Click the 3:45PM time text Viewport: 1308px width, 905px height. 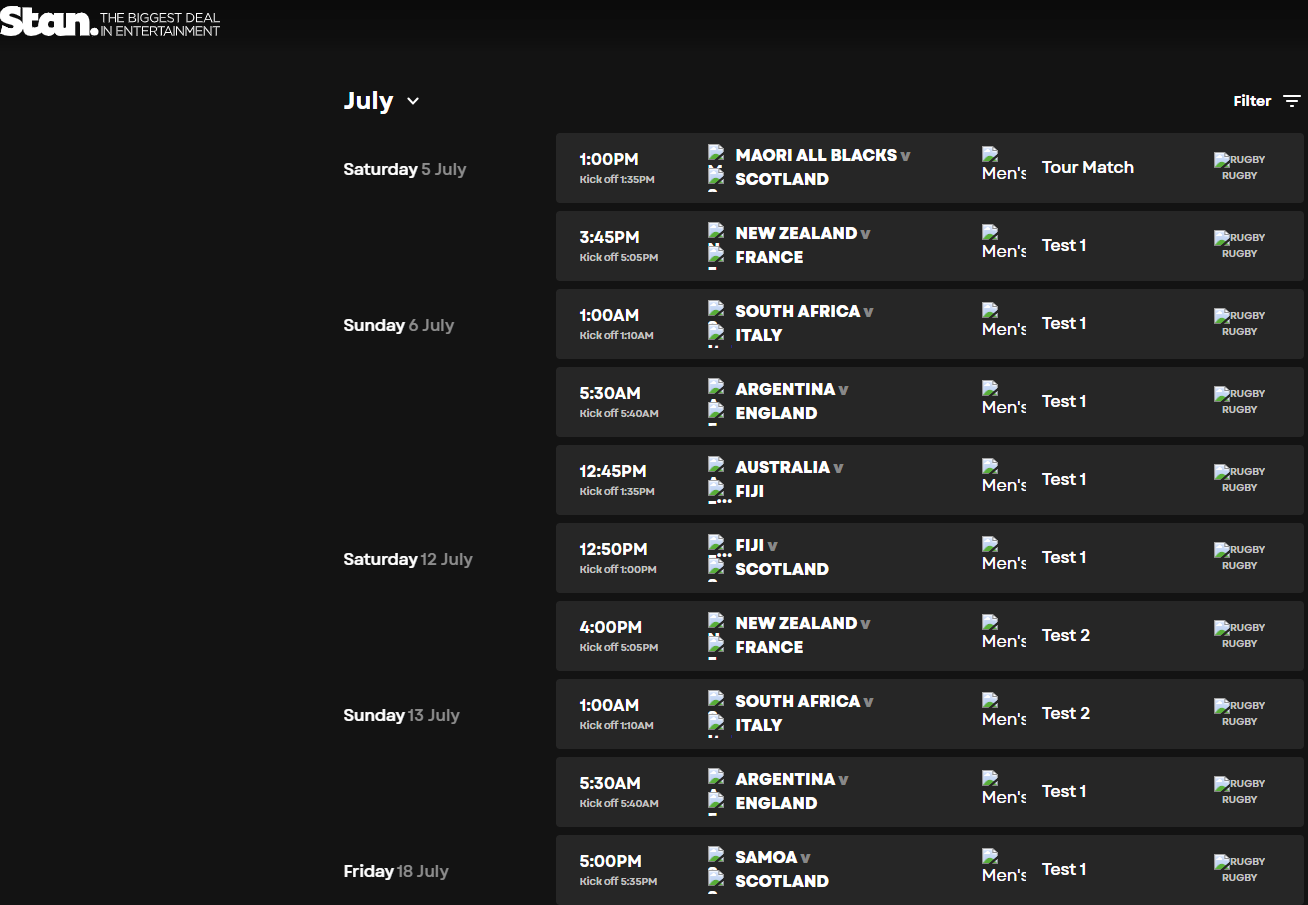(609, 237)
